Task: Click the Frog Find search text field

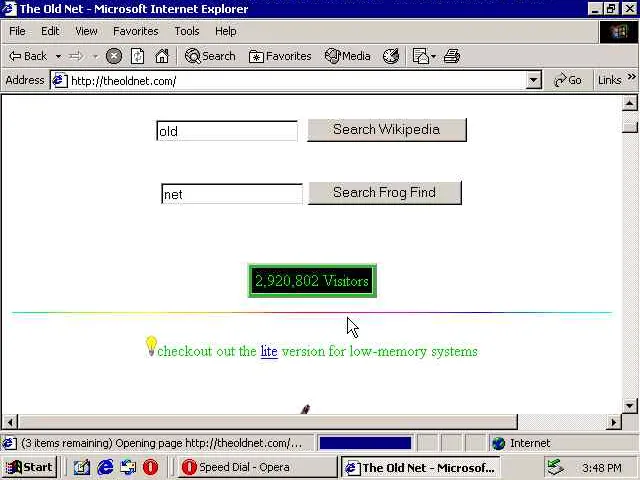Action: click(x=232, y=194)
